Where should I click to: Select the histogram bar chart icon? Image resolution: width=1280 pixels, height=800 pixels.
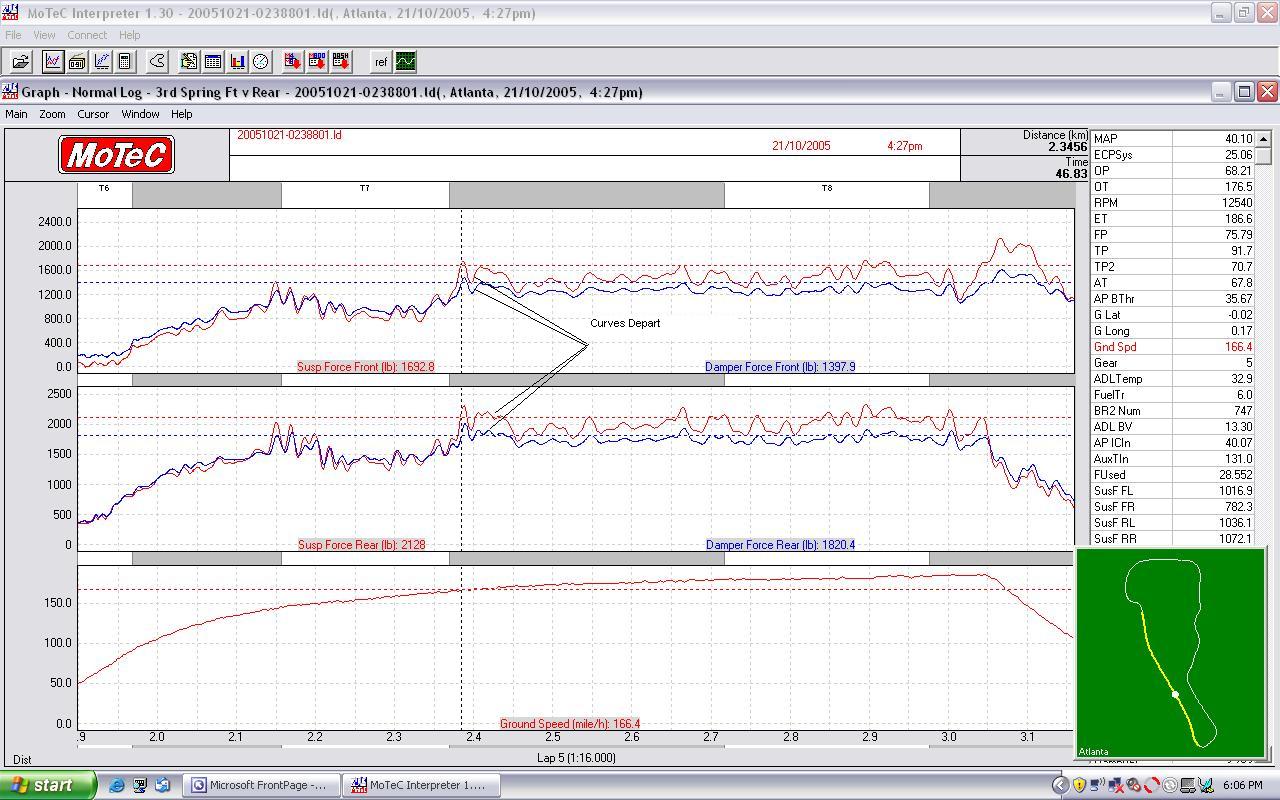point(237,62)
